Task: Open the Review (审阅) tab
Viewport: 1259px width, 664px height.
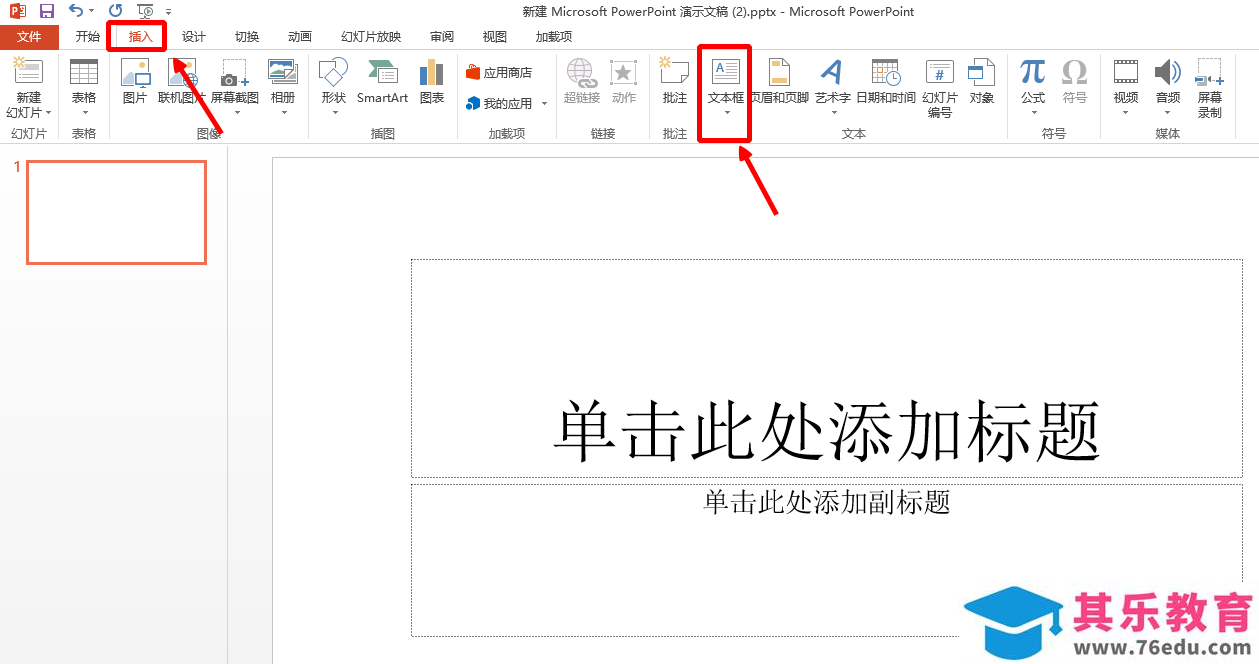Action: click(x=442, y=37)
